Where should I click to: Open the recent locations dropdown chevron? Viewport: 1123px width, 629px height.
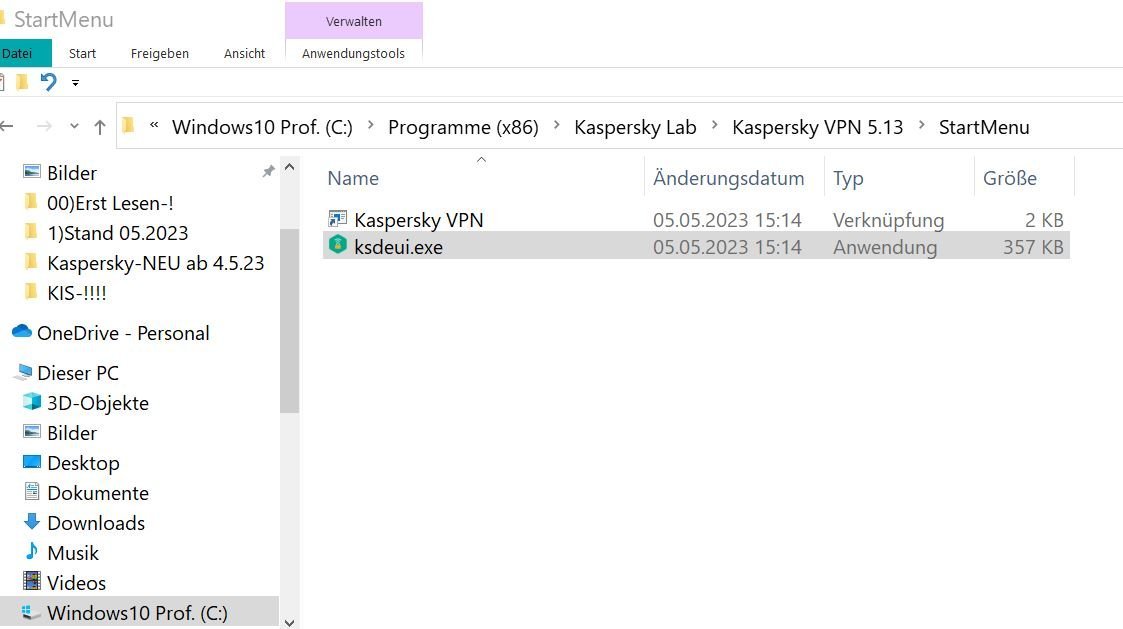click(74, 127)
